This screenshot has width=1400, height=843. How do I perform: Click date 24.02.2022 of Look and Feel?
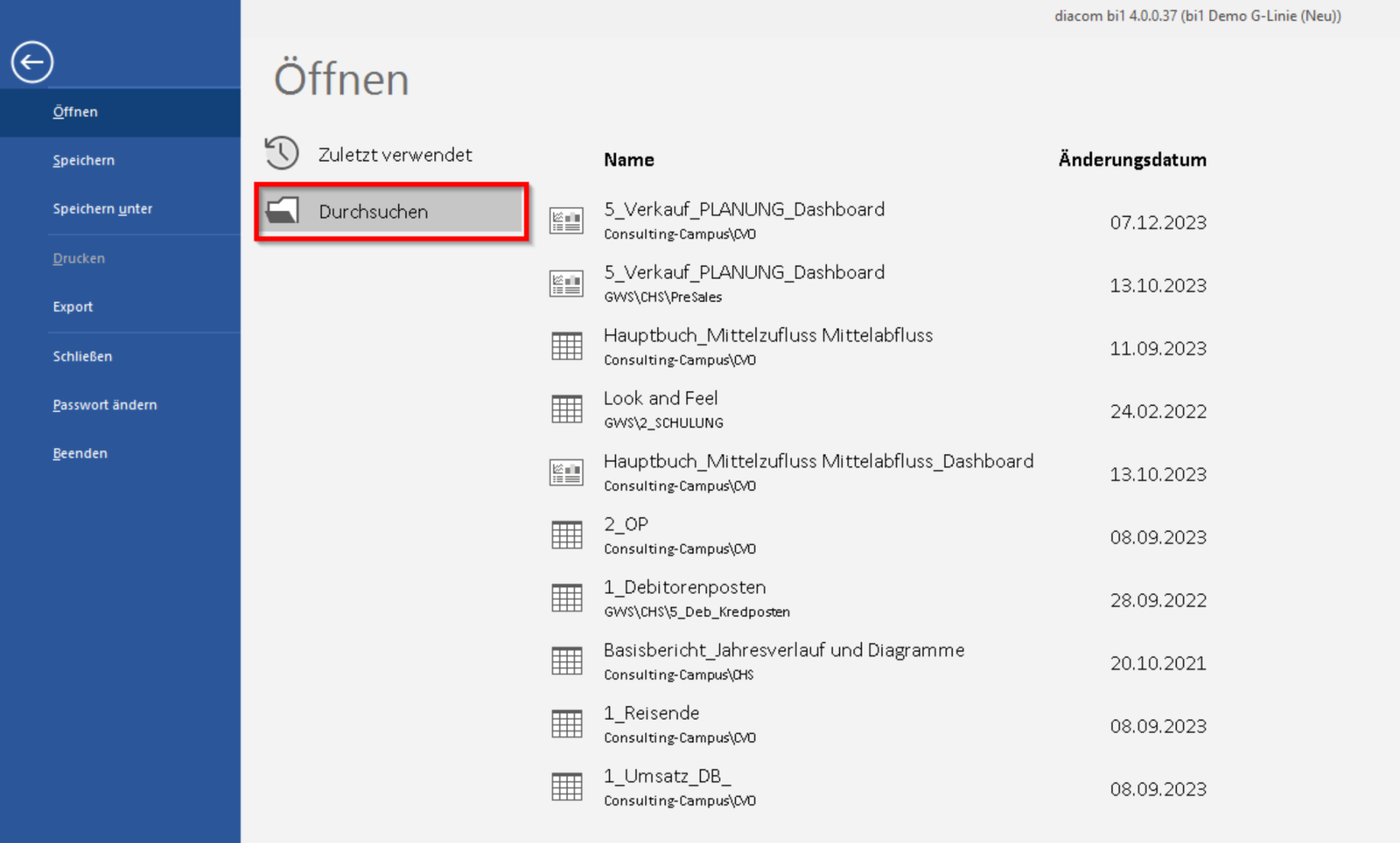click(x=1157, y=411)
